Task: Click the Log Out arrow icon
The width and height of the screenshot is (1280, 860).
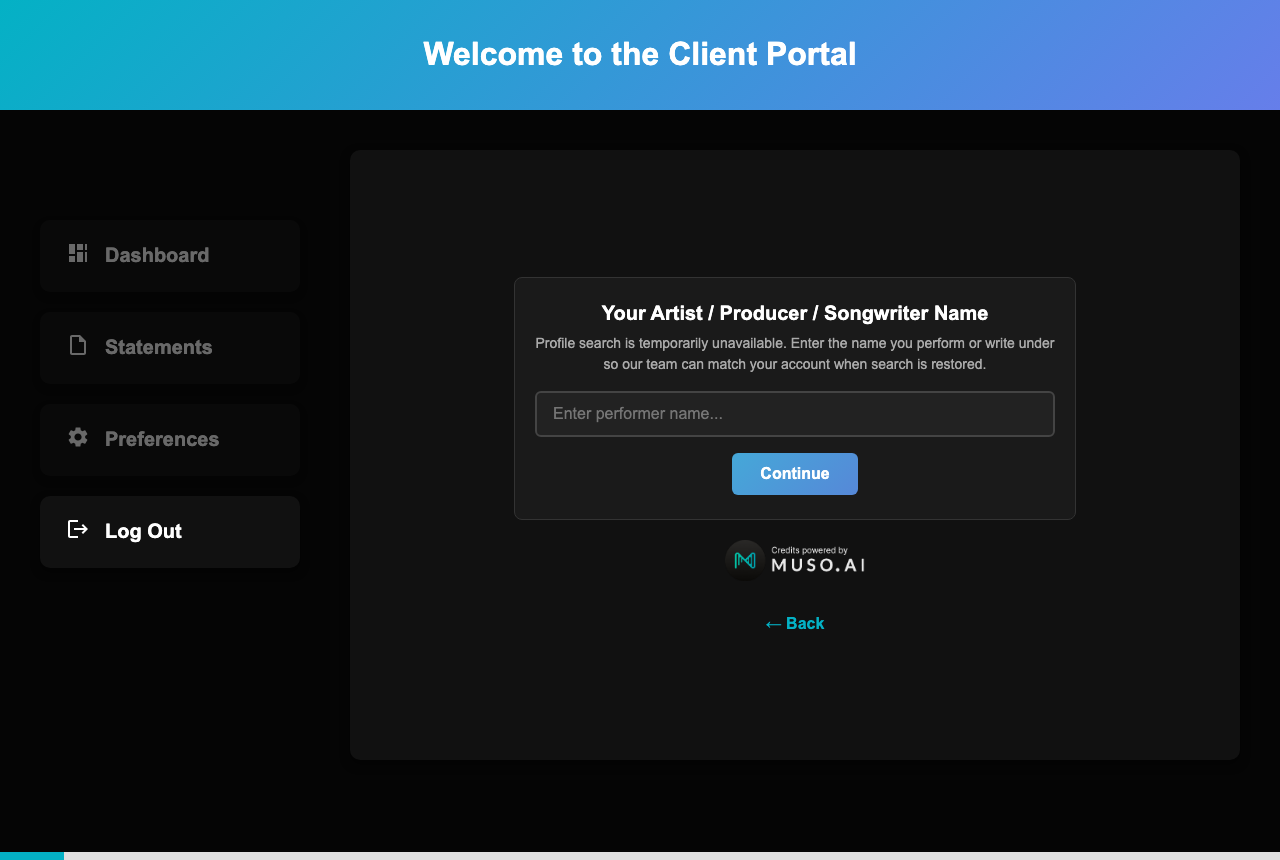Action: (x=78, y=529)
